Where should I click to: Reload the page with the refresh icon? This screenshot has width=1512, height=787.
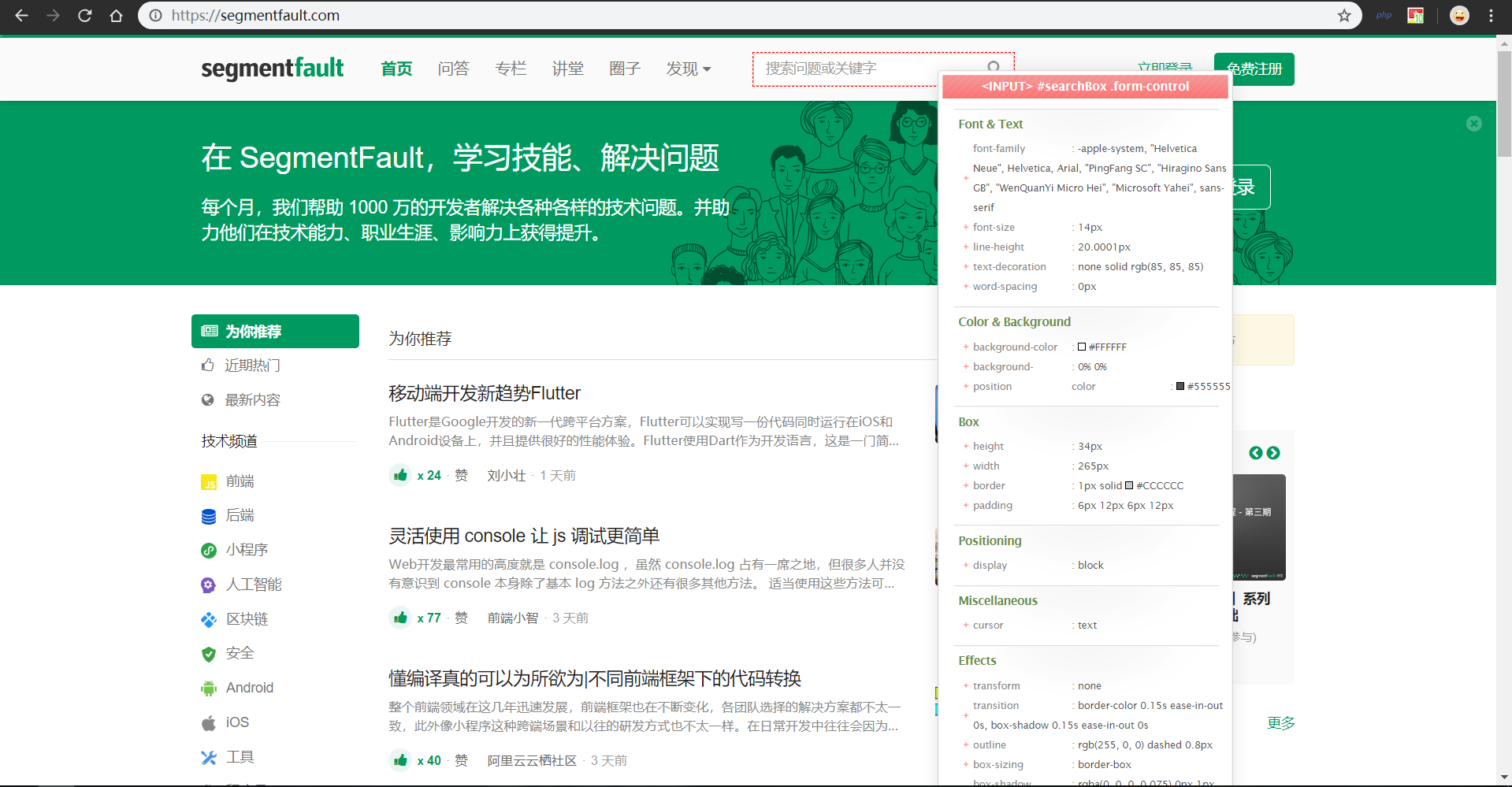84,16
